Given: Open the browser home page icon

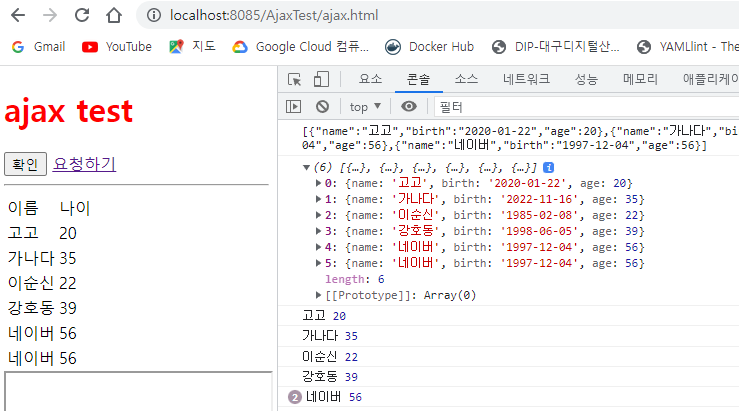Looking at the screenshot, I should [x=114, y=16].
